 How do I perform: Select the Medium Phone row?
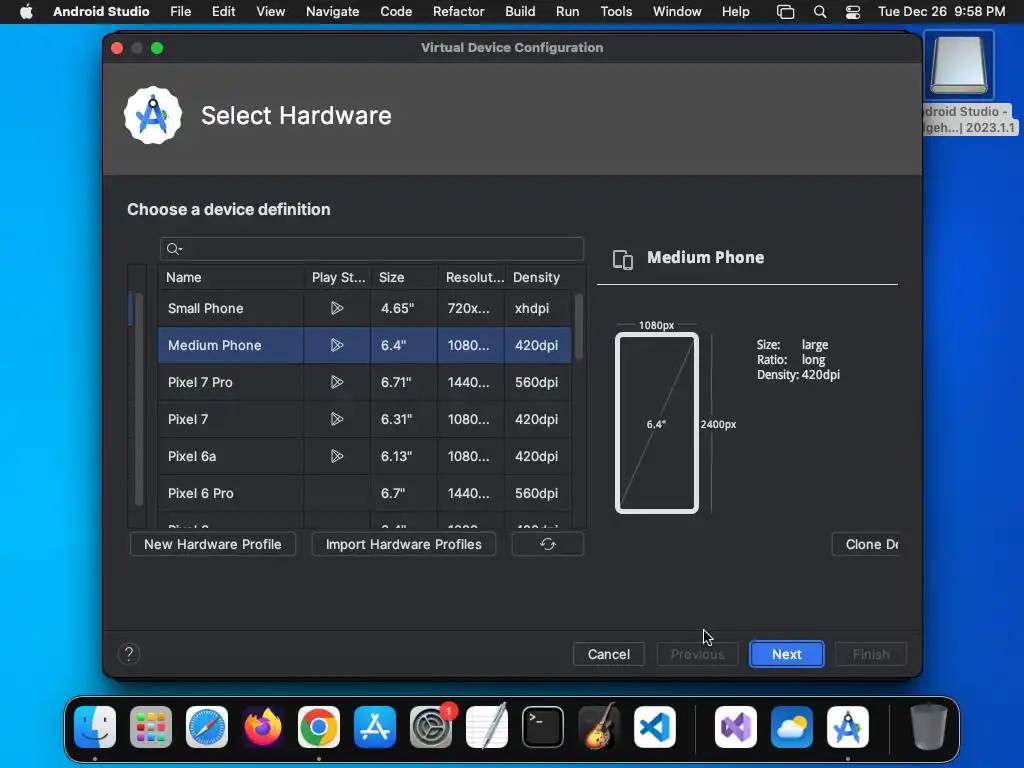point(364,345)
